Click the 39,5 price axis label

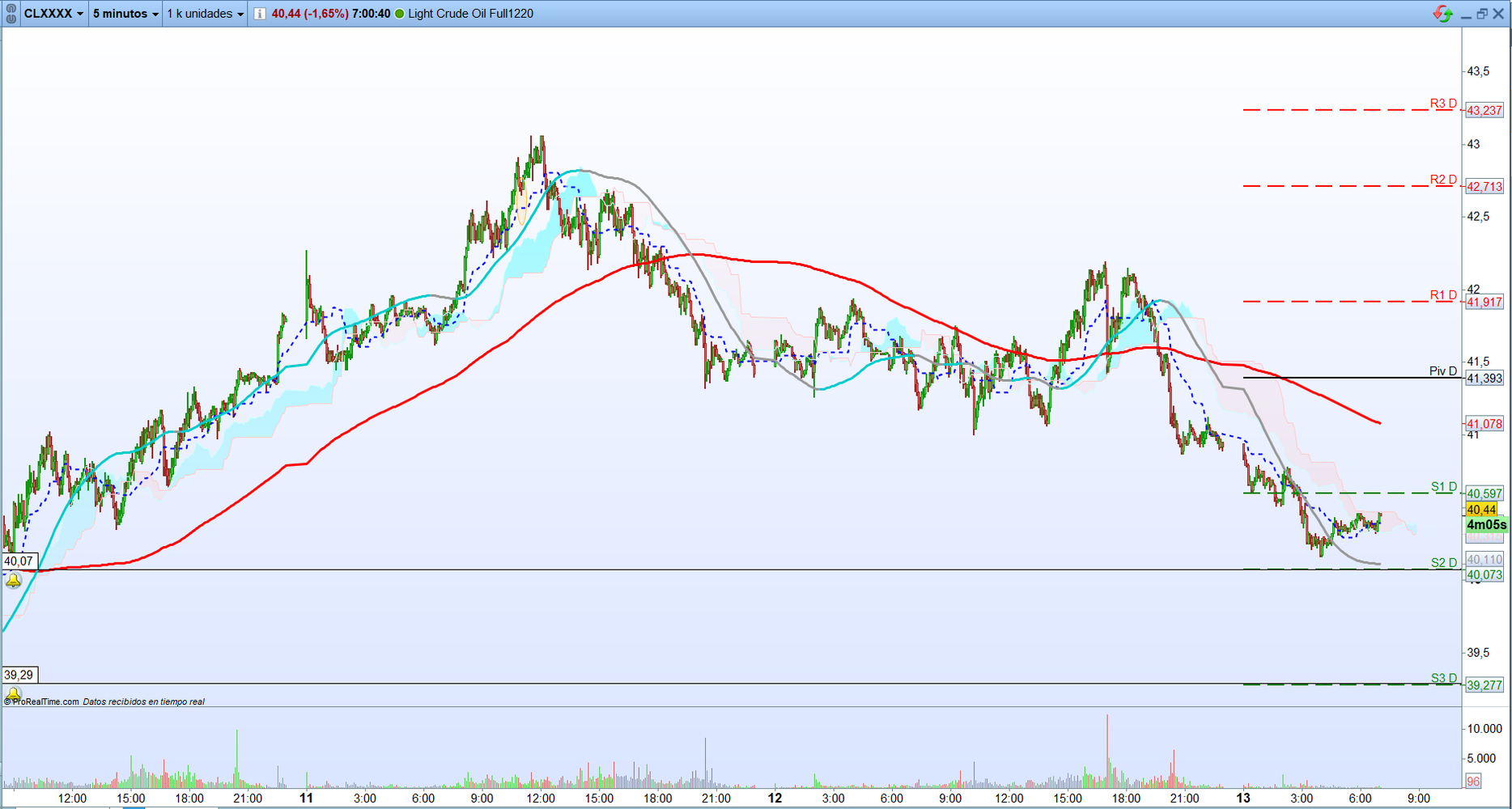click(1478, 652)
